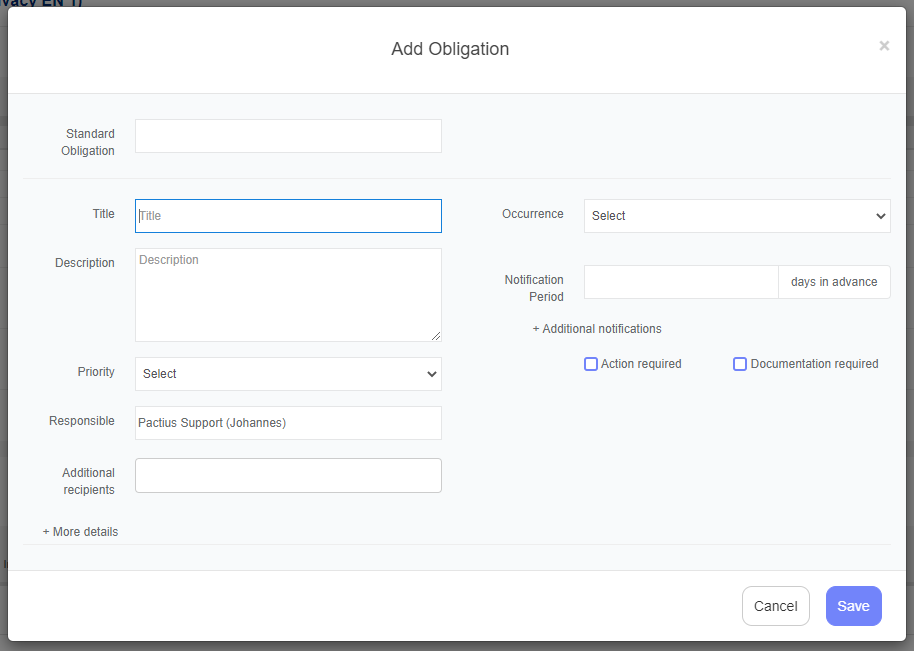Open the Occurrence dropdown

point(737,216)
